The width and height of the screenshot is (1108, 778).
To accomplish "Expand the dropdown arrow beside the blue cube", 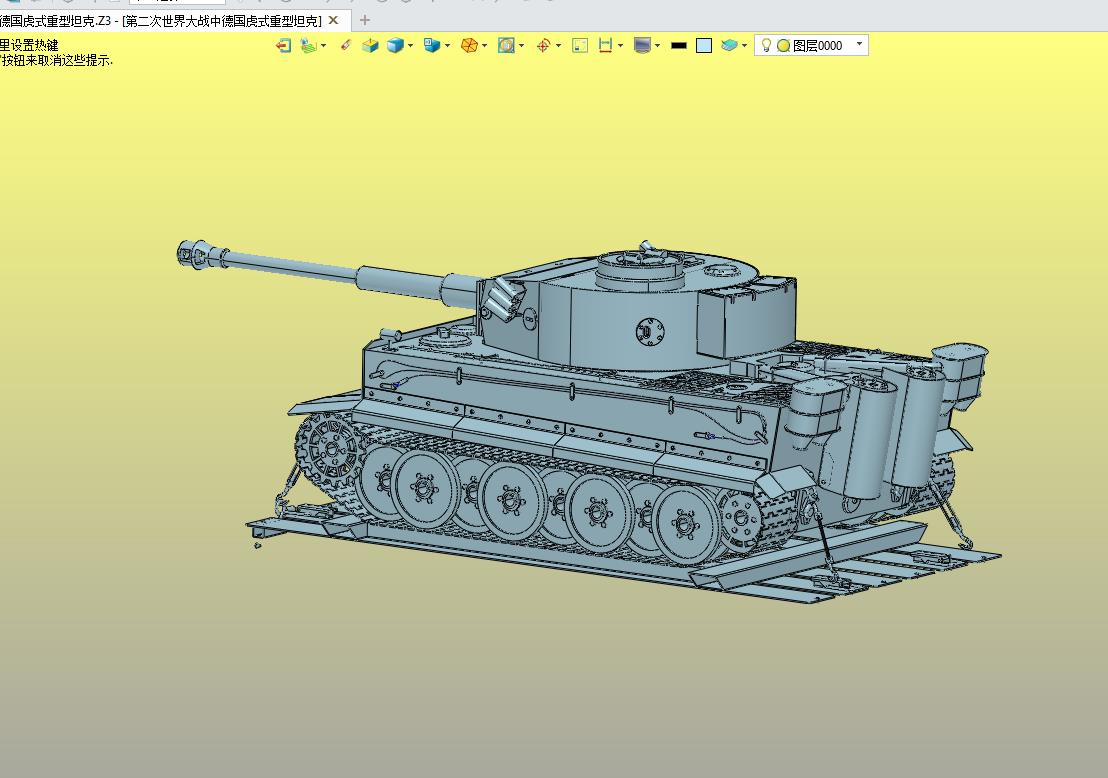I will pyautogui.click(x=411, y=45).
